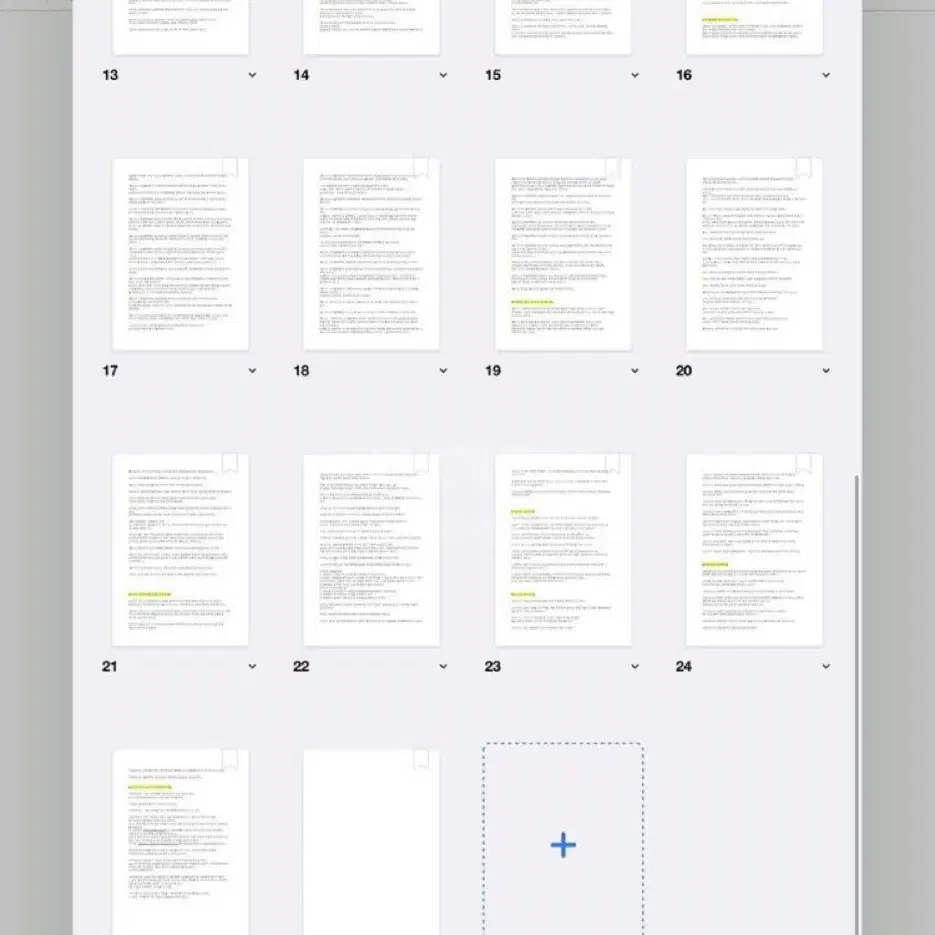Show the page 22 options menu chevron
935x935 pixels.
(443, 667)
